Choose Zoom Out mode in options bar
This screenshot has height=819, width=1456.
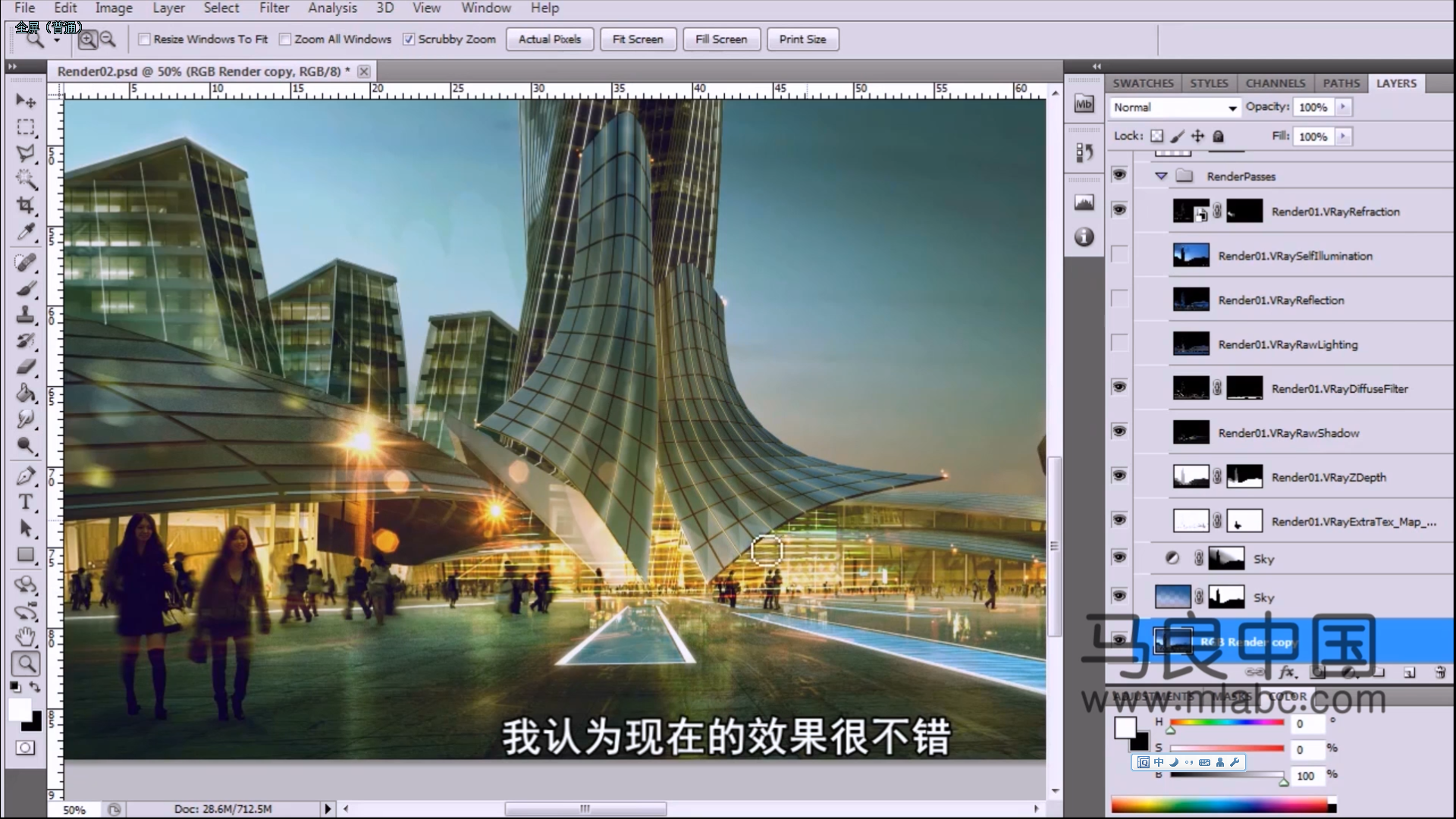tap(108, 39)
